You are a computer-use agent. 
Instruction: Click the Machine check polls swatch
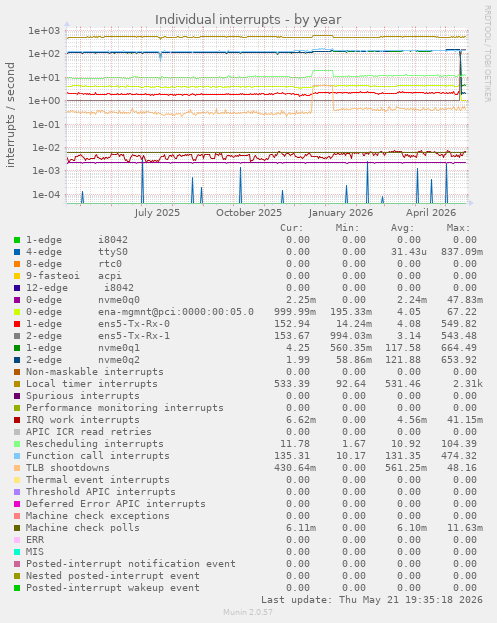coord(17,528)
